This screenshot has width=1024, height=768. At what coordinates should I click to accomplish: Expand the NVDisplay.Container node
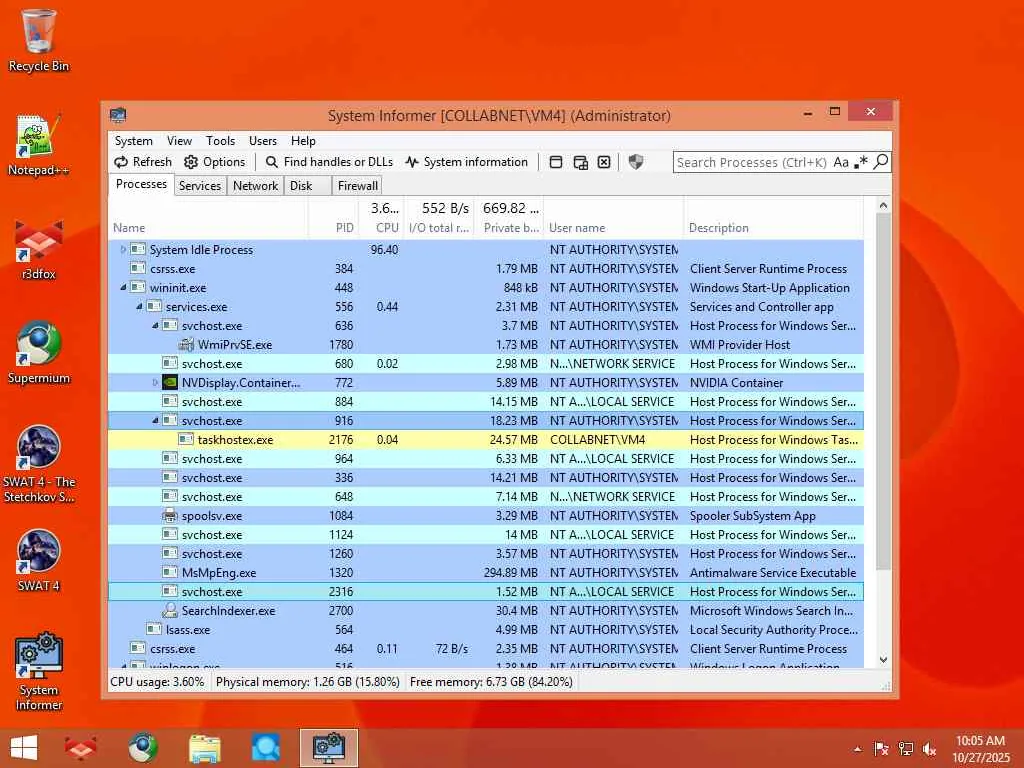(155, 382)
